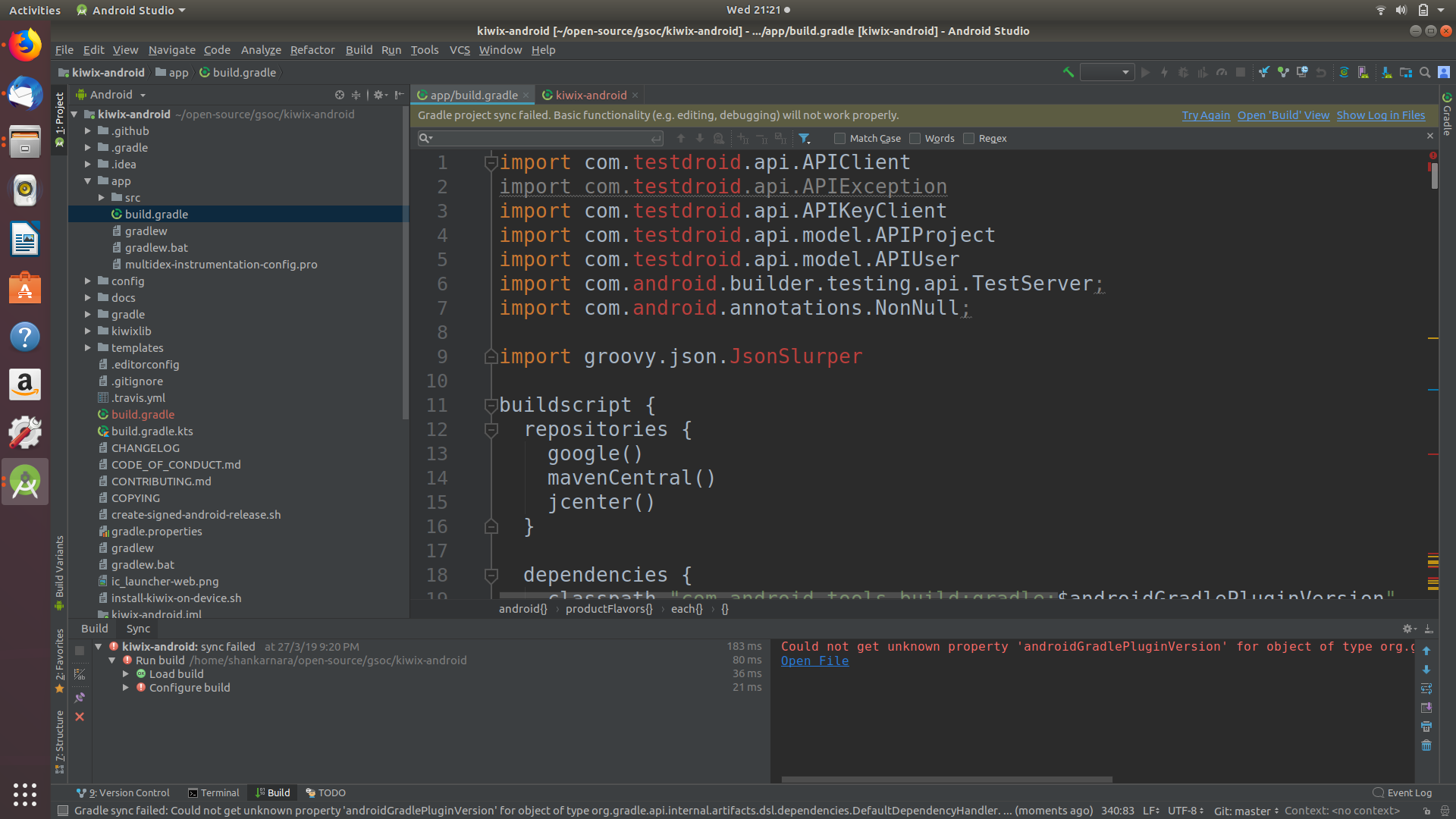Open the Project panel gear settings

pyautogui.click(x=379, y=95)
